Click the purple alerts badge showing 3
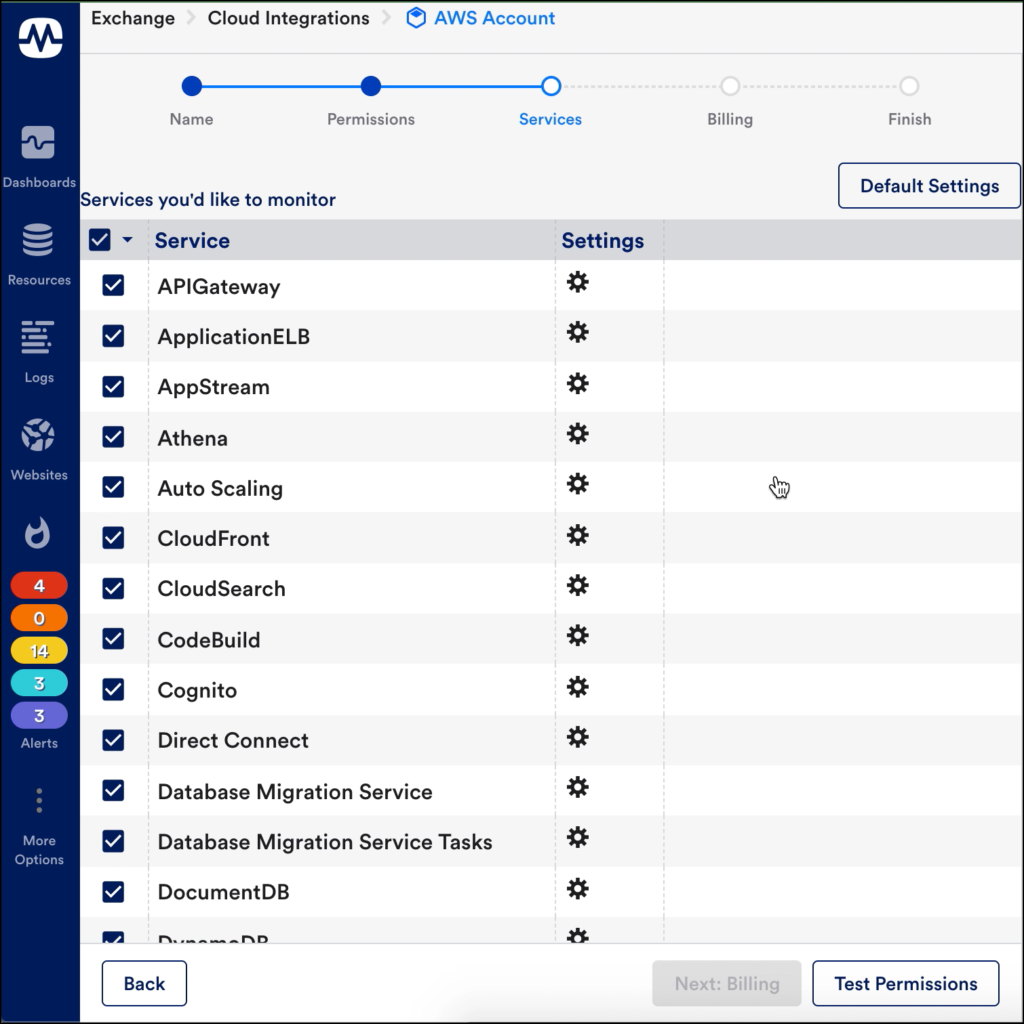Screen dimensions: 1024x1024 [39, 716]
